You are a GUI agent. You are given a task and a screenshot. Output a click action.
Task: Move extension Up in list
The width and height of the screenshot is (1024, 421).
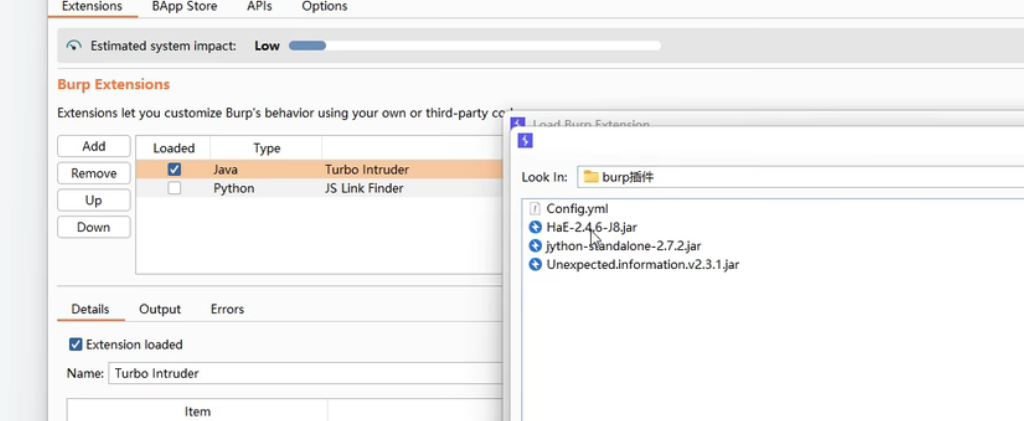click(x=93, y=200)
